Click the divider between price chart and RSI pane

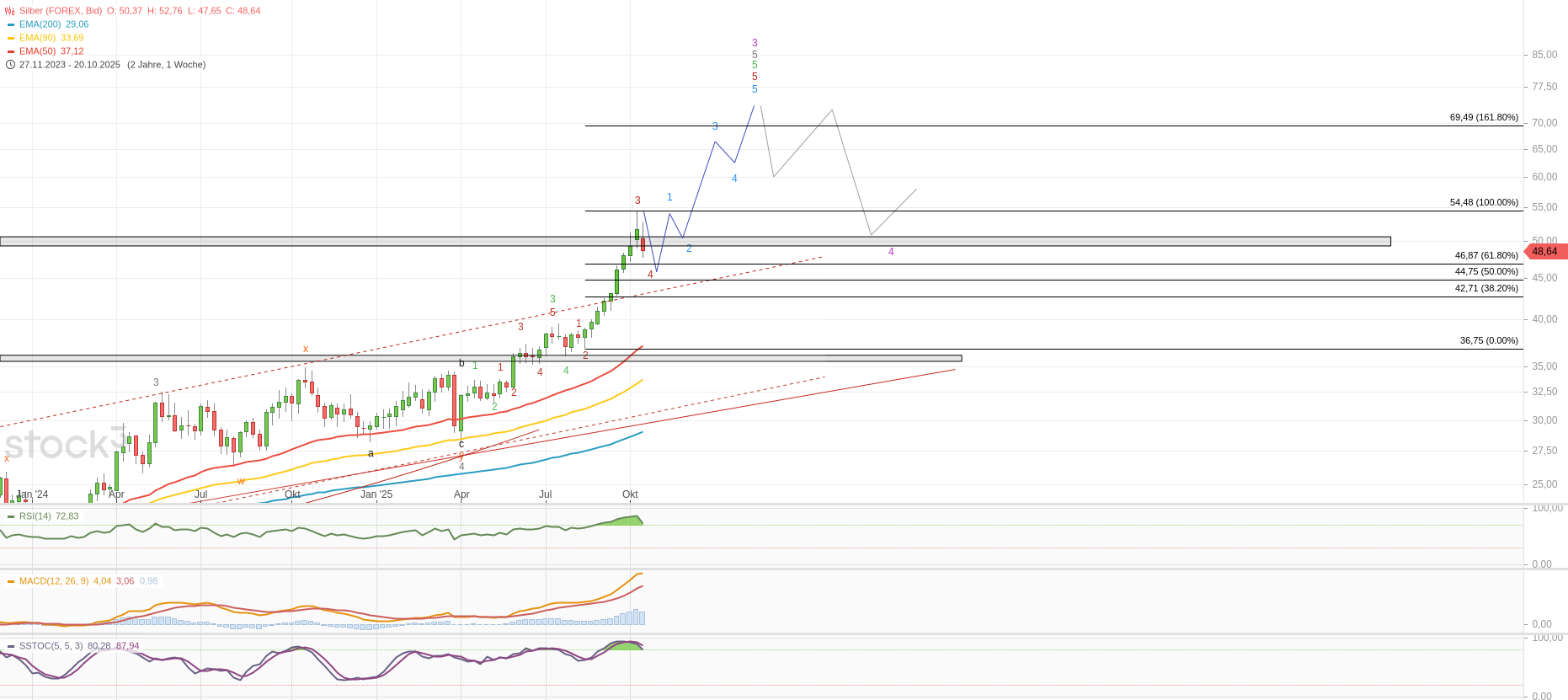[x=758, y=505]
